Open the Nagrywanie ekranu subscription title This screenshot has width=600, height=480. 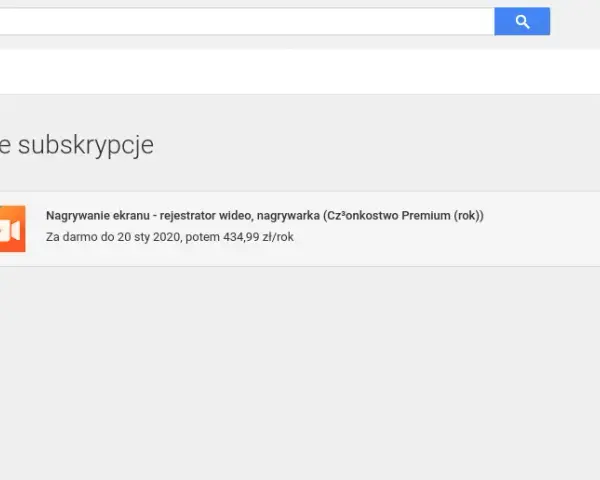click(265, 216)
